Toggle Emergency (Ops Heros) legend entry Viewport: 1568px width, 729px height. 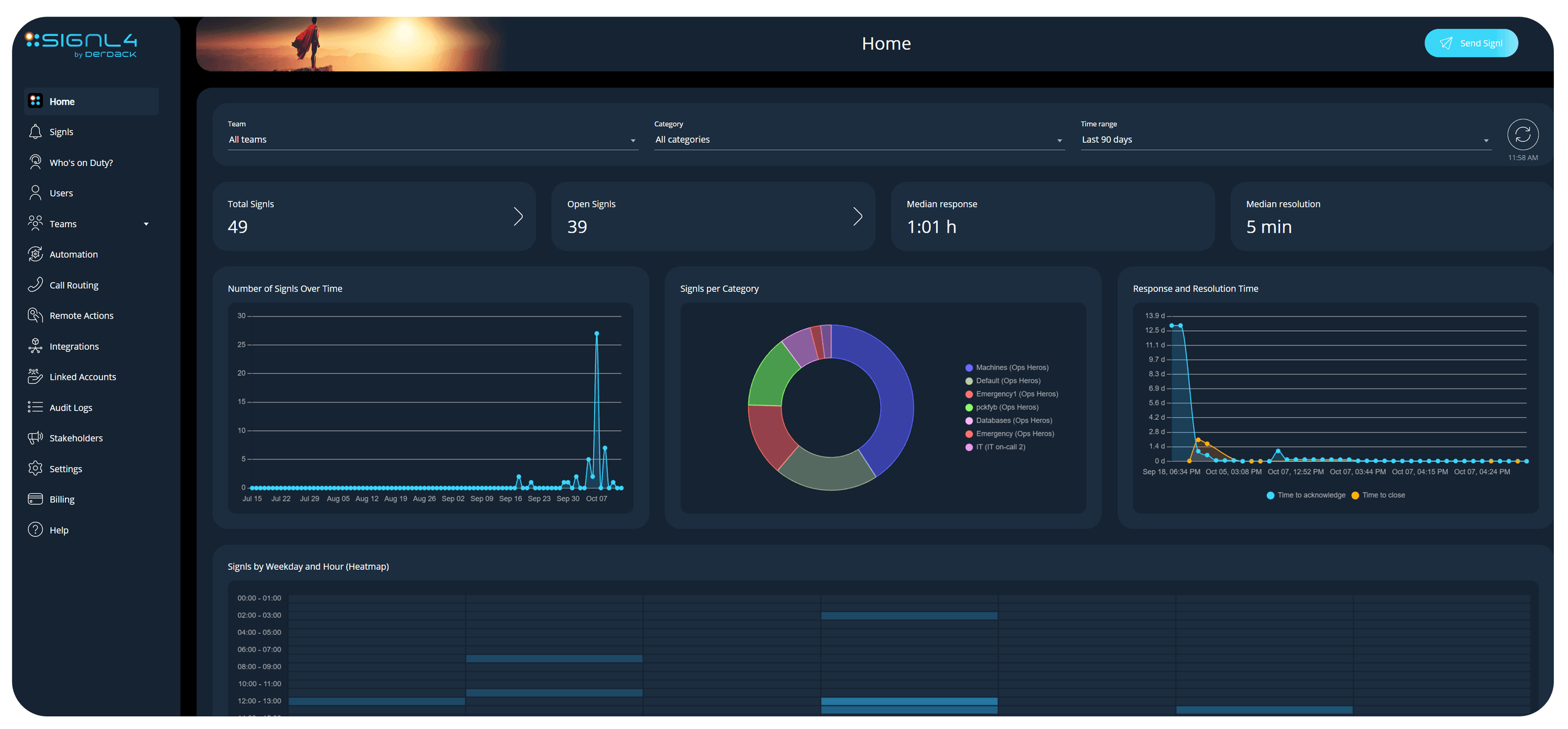(x=1009, y=434)
